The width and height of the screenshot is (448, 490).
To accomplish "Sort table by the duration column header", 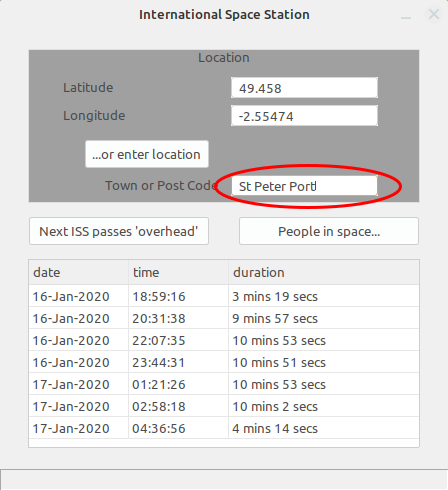I will tap(324, 272).
